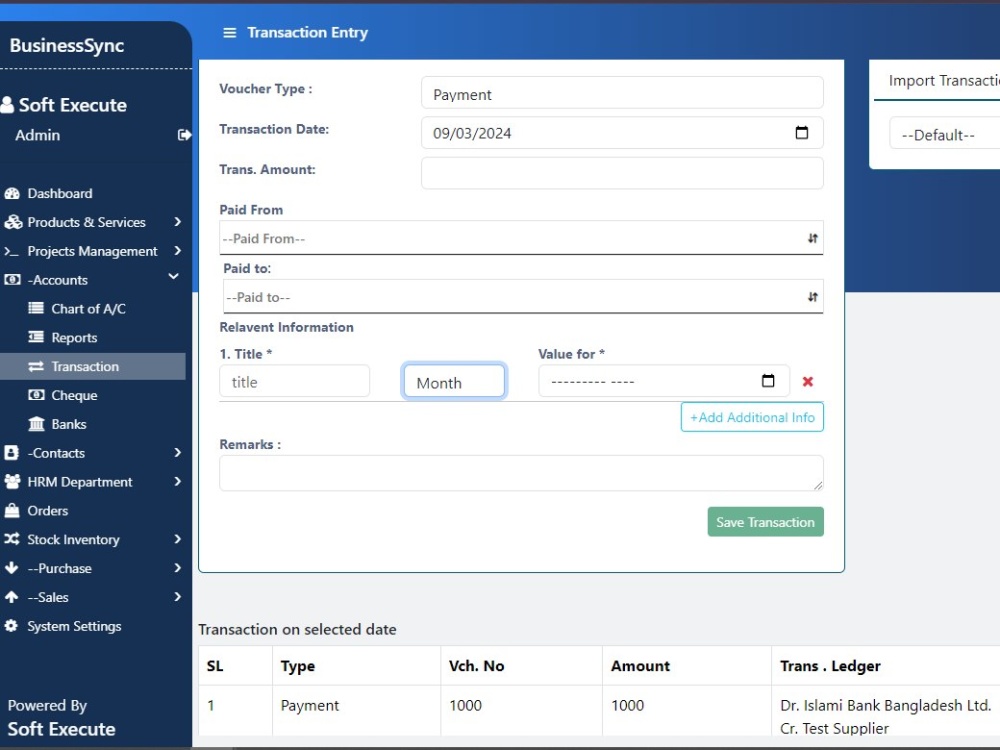Viewport: 1000px width, 750px height.
Task: Open the Transaction Date calendar picker icon
Action: (x=802, y=133)
